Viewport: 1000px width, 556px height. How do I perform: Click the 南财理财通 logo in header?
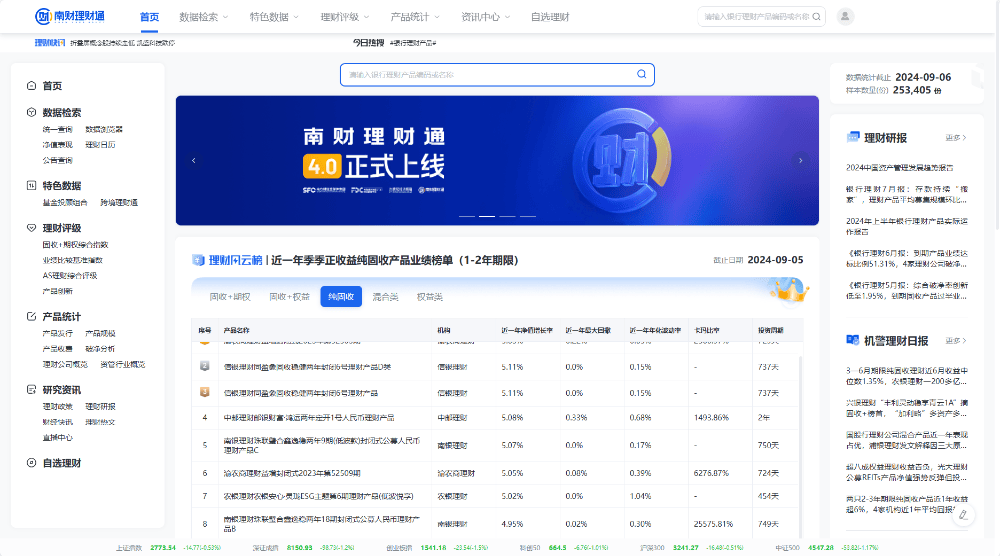pyautogui.click(x=68, y=17)
